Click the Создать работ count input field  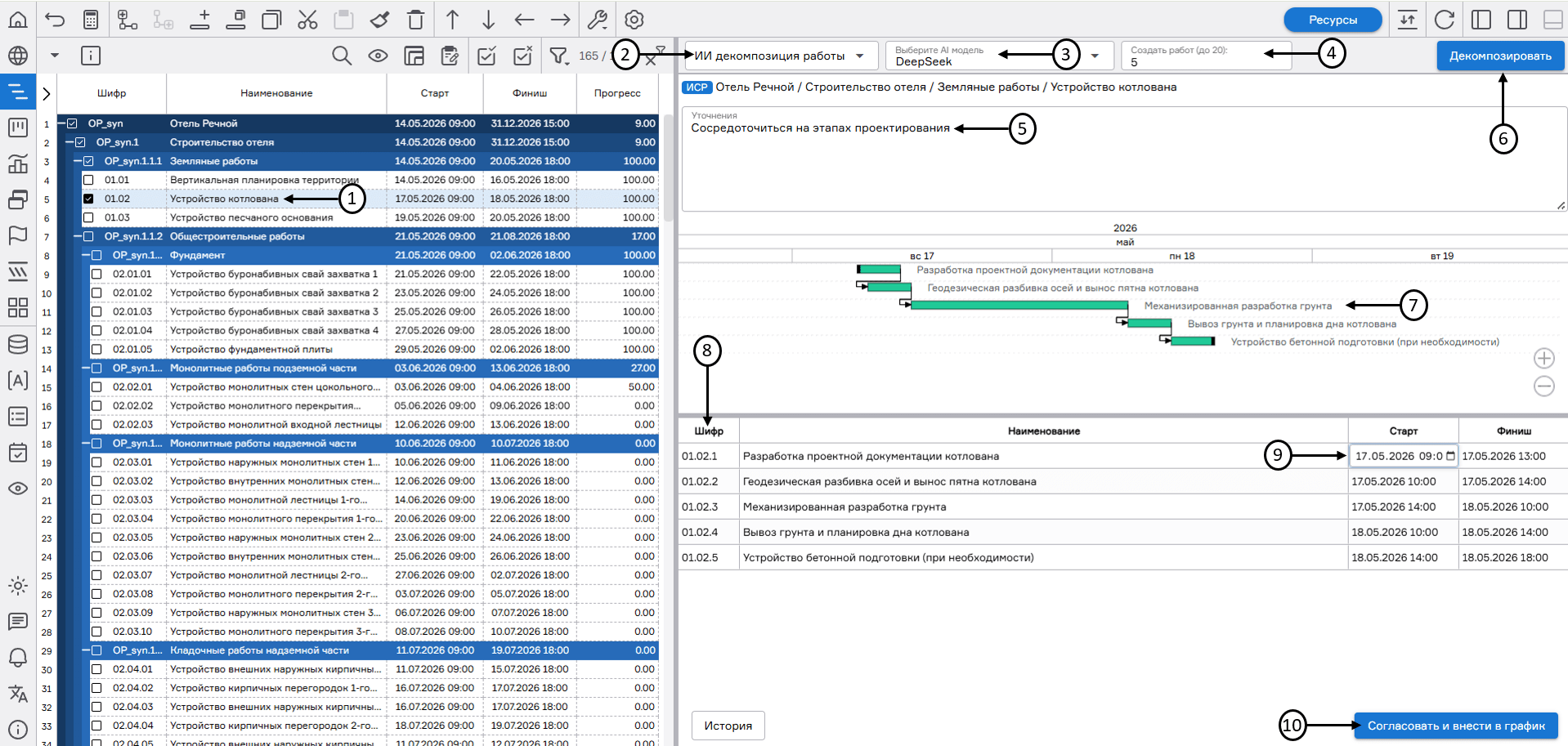[1206, 56]
